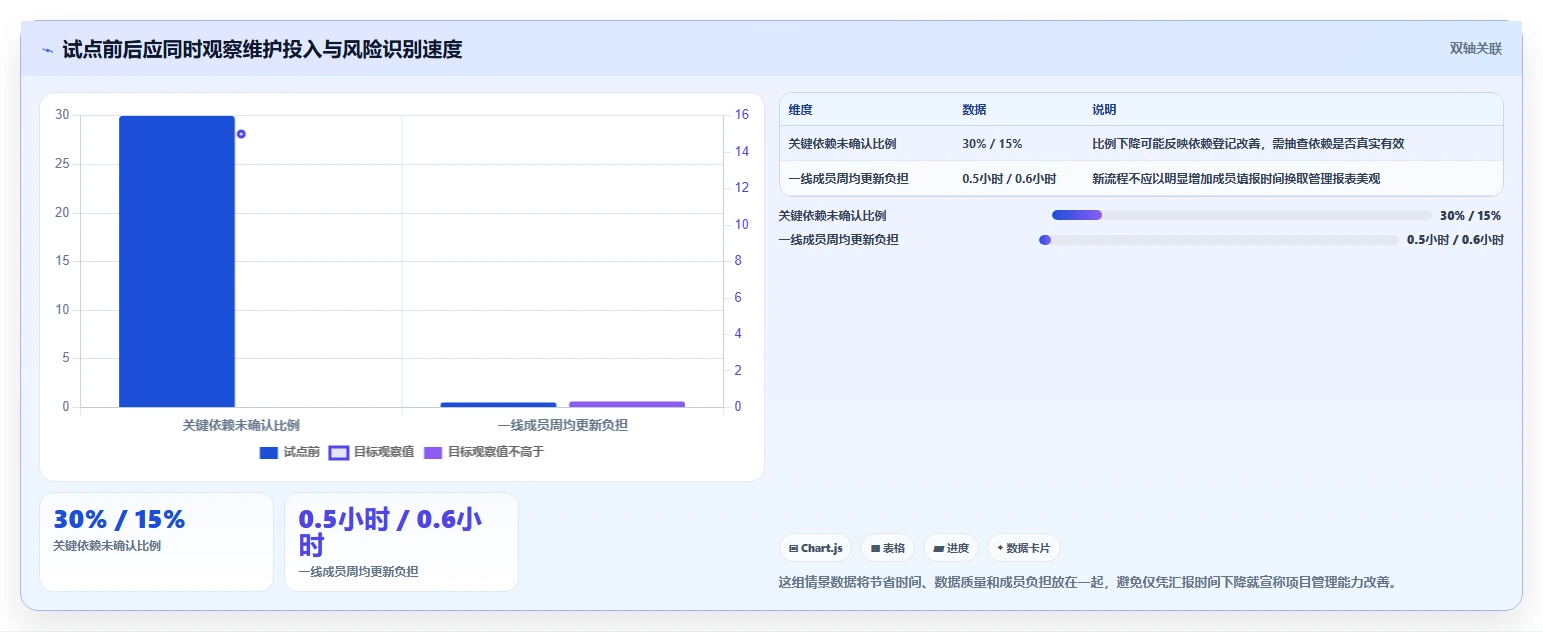1543x632 pixels.
Task: Click the 维度 column header
Action: click(800, 110)
